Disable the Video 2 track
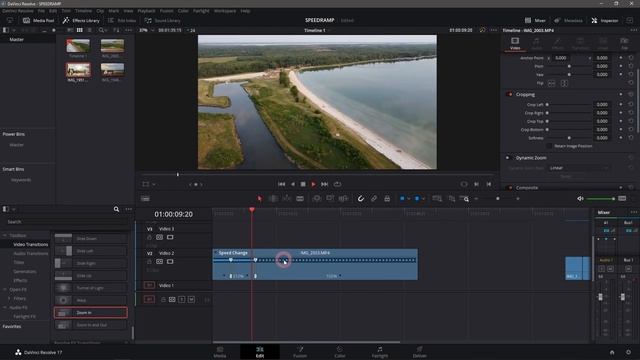The width and height of the screenshot is (640, 360). tap(170, 262)
